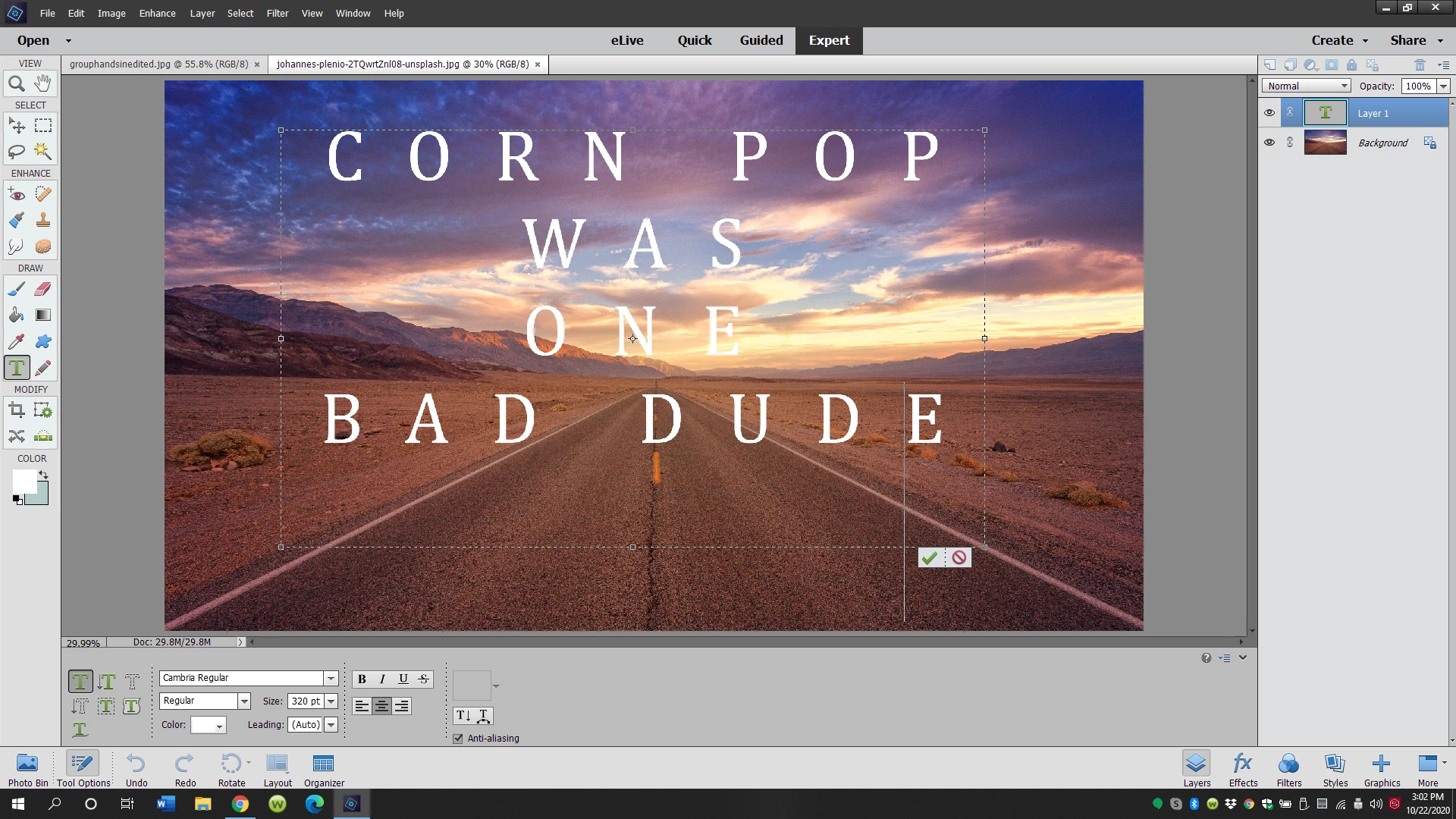Select the Eraser tool
Viewport: 1456px width, 819px height.
(43, 289)
